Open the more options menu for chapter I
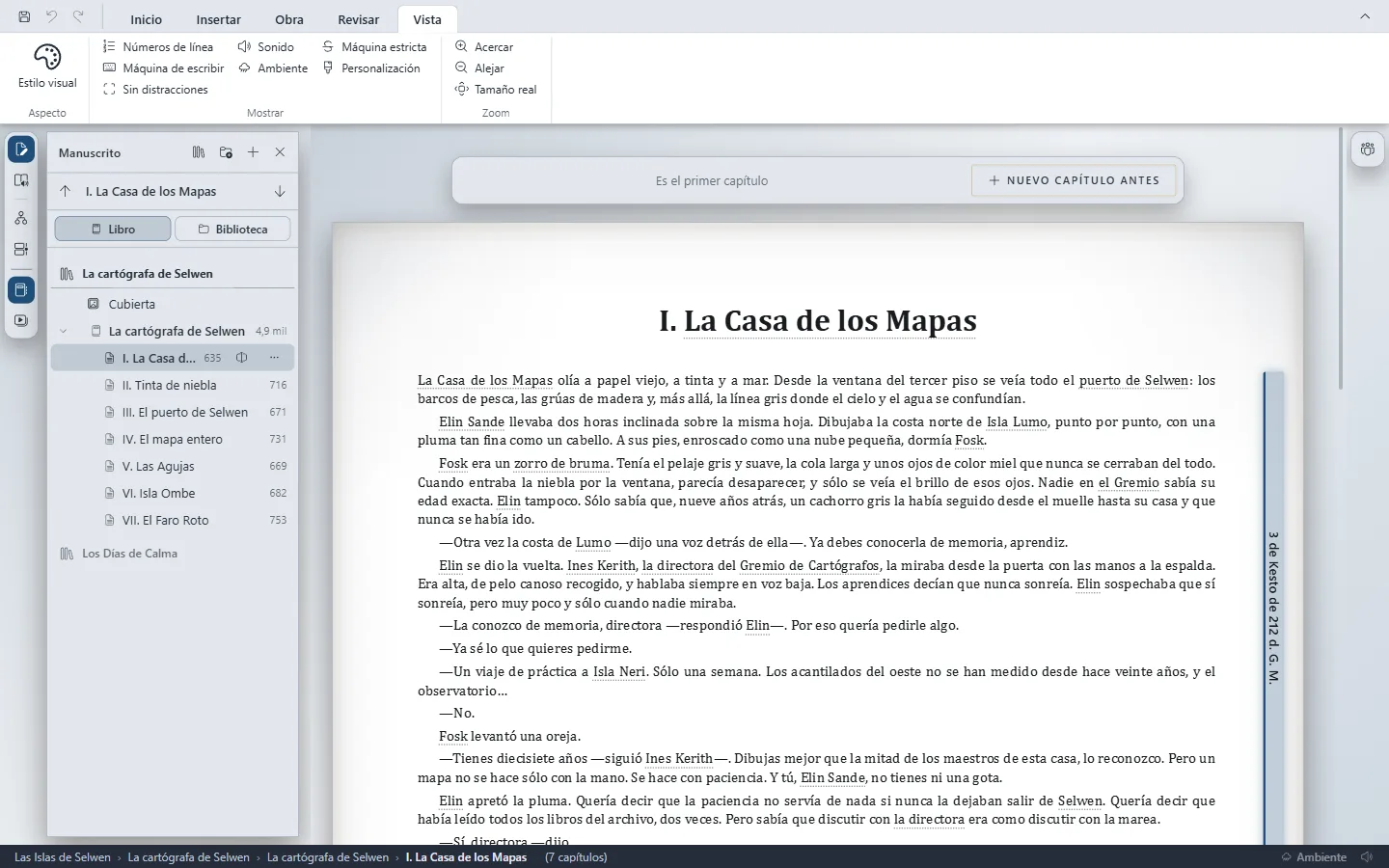This screenshot has height=868, width=1389. point(274,358)
